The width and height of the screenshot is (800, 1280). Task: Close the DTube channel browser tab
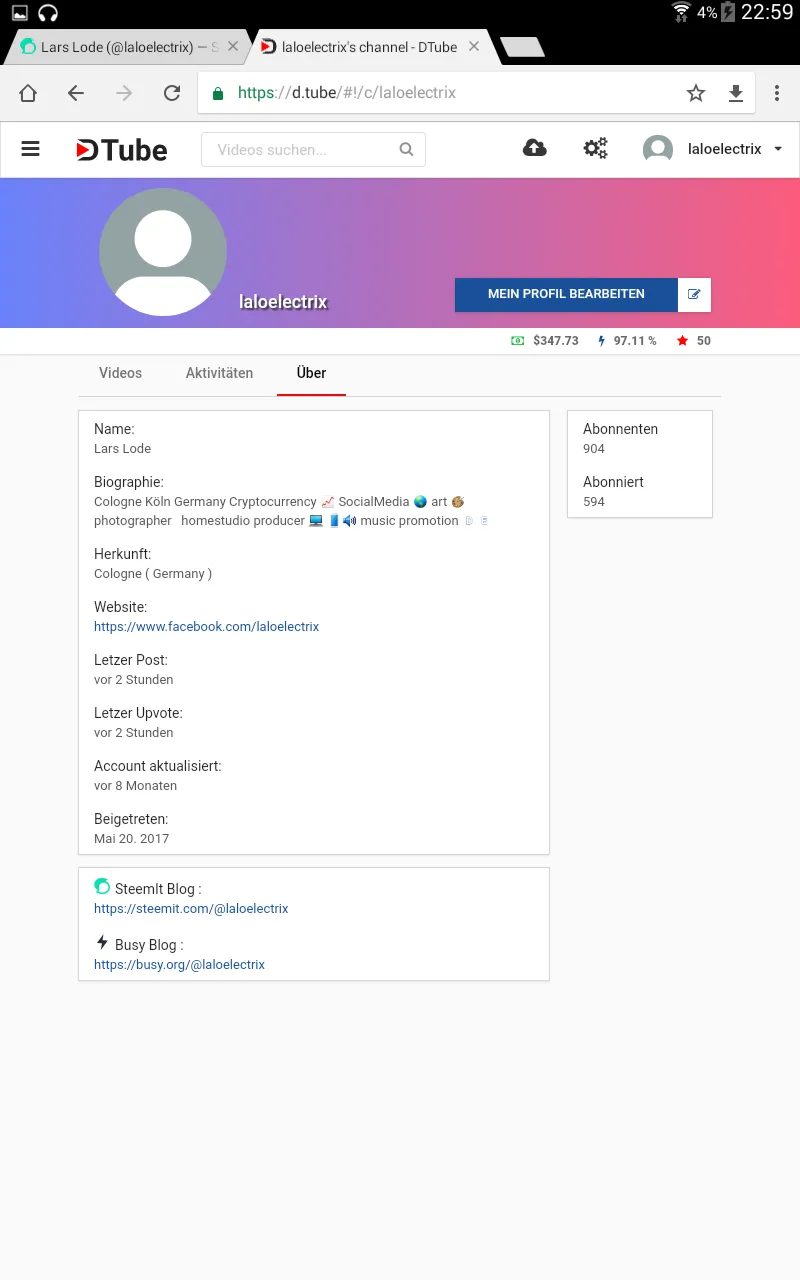tap(474, 46)
